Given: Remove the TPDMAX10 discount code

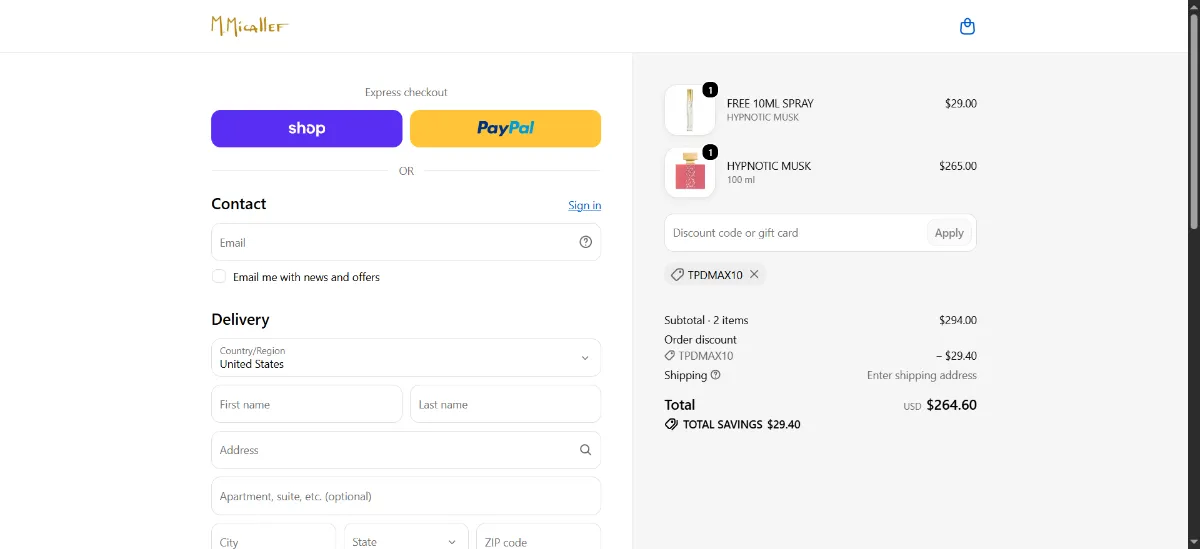Looking at the screenshot, I should [755, 274].
